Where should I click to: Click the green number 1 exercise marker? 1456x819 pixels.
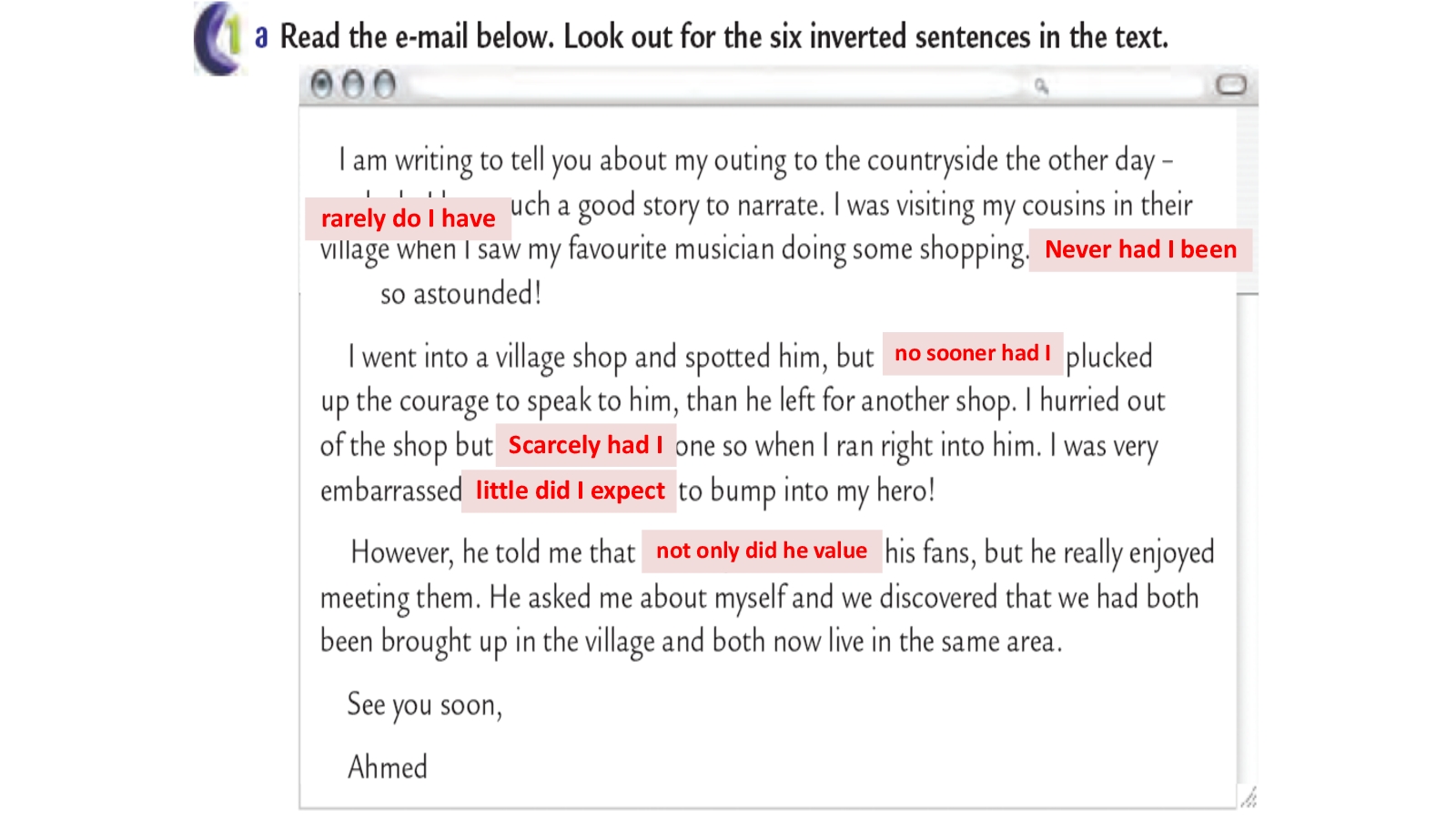pos(235,36)
